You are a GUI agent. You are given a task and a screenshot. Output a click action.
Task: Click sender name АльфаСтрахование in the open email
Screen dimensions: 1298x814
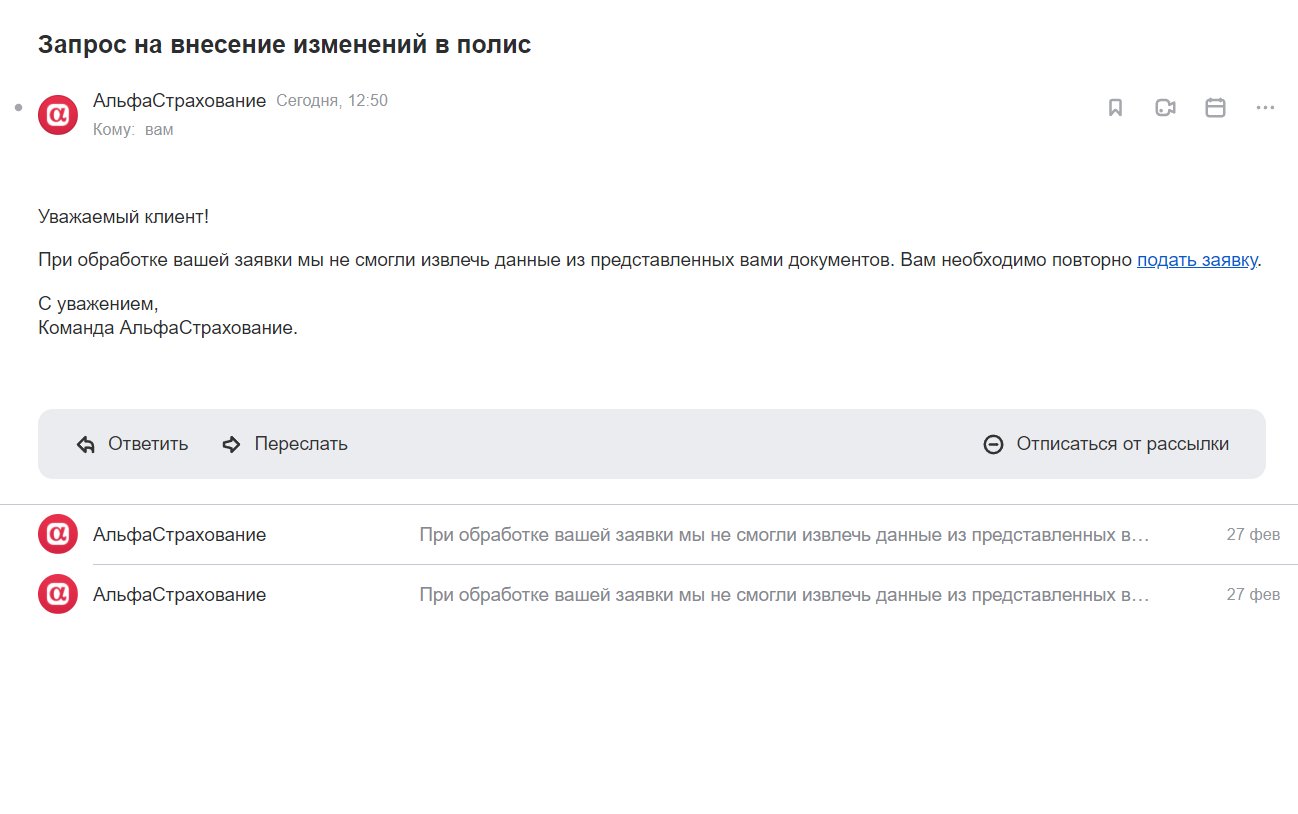[x=179, y=101]
